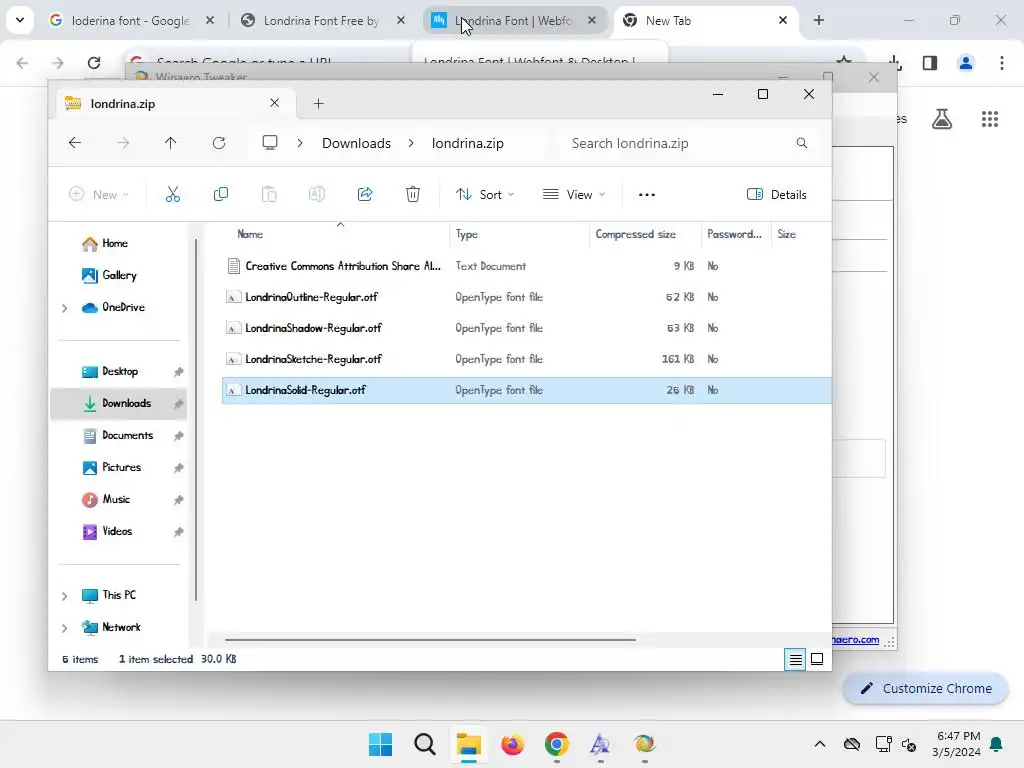Expand the Network tree node
The width and height of the screenshot is (1024, 768).
click(65, 628)
